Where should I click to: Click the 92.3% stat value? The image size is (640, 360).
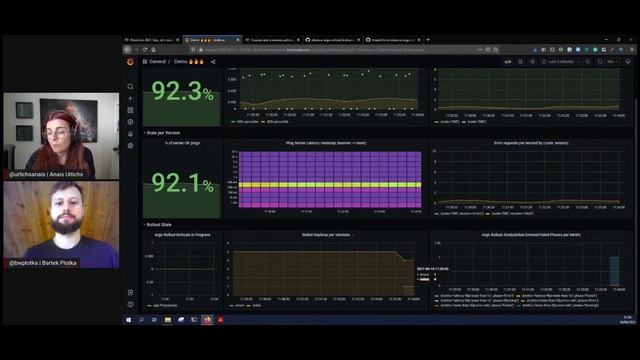click(x=182, y=91)
